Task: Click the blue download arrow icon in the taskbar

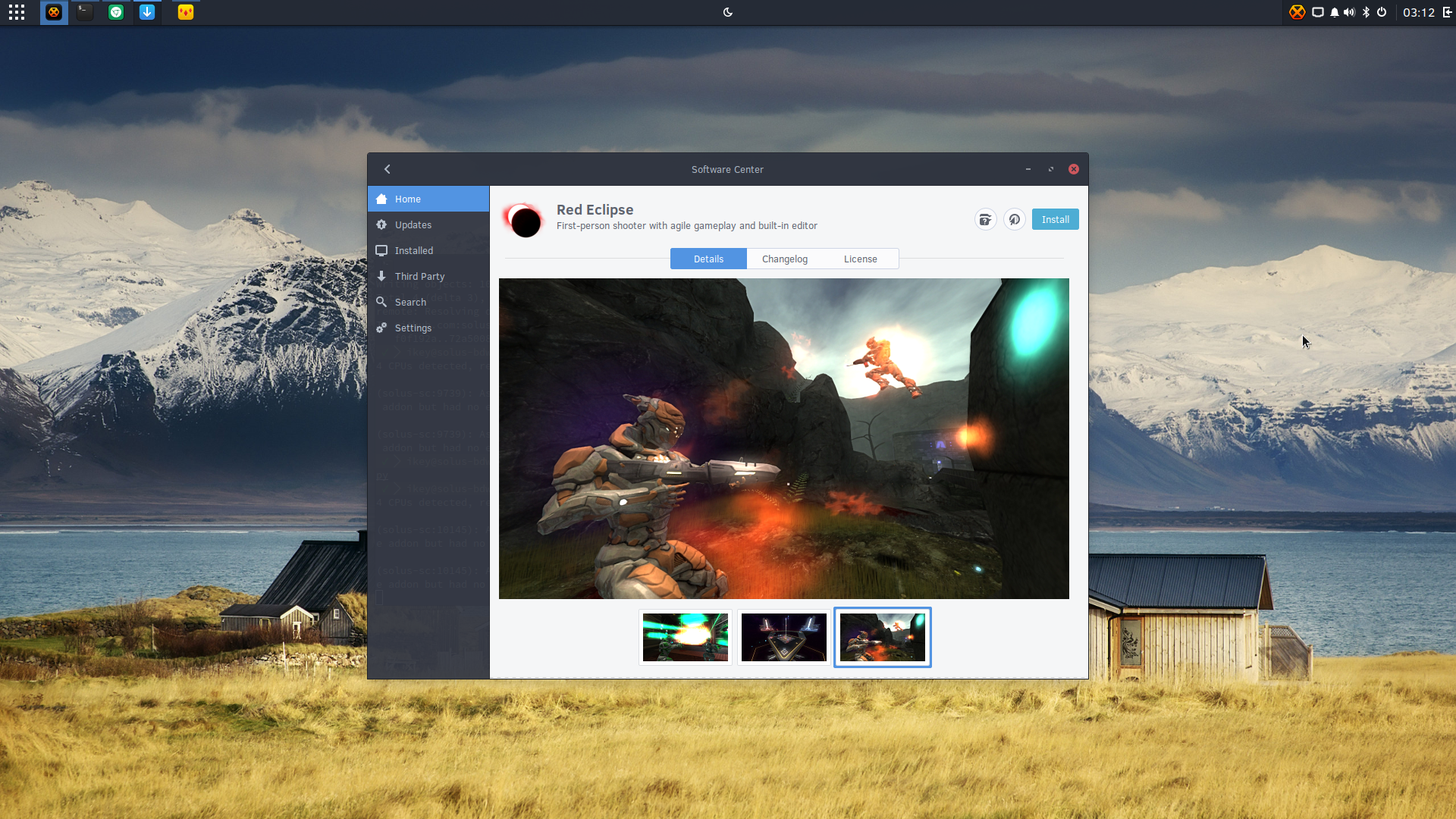Action: click(147, 12)
